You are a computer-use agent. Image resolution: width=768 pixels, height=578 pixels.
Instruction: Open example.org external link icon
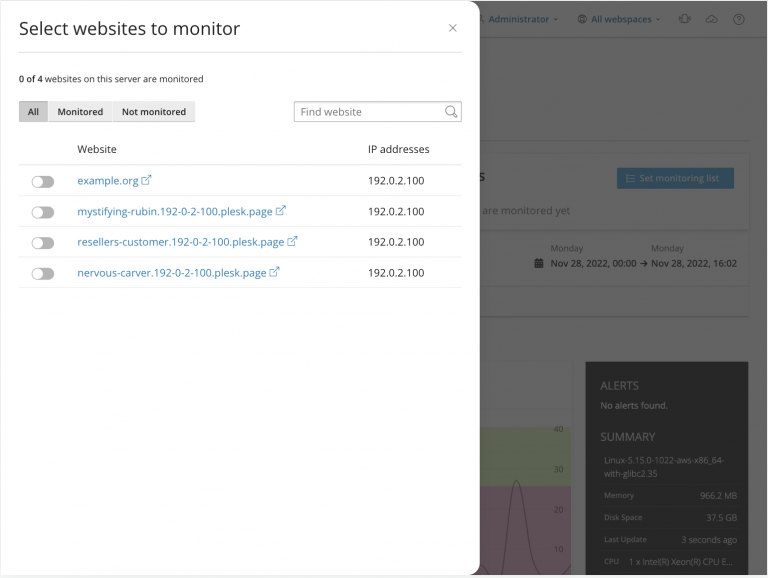click(146, 180)
